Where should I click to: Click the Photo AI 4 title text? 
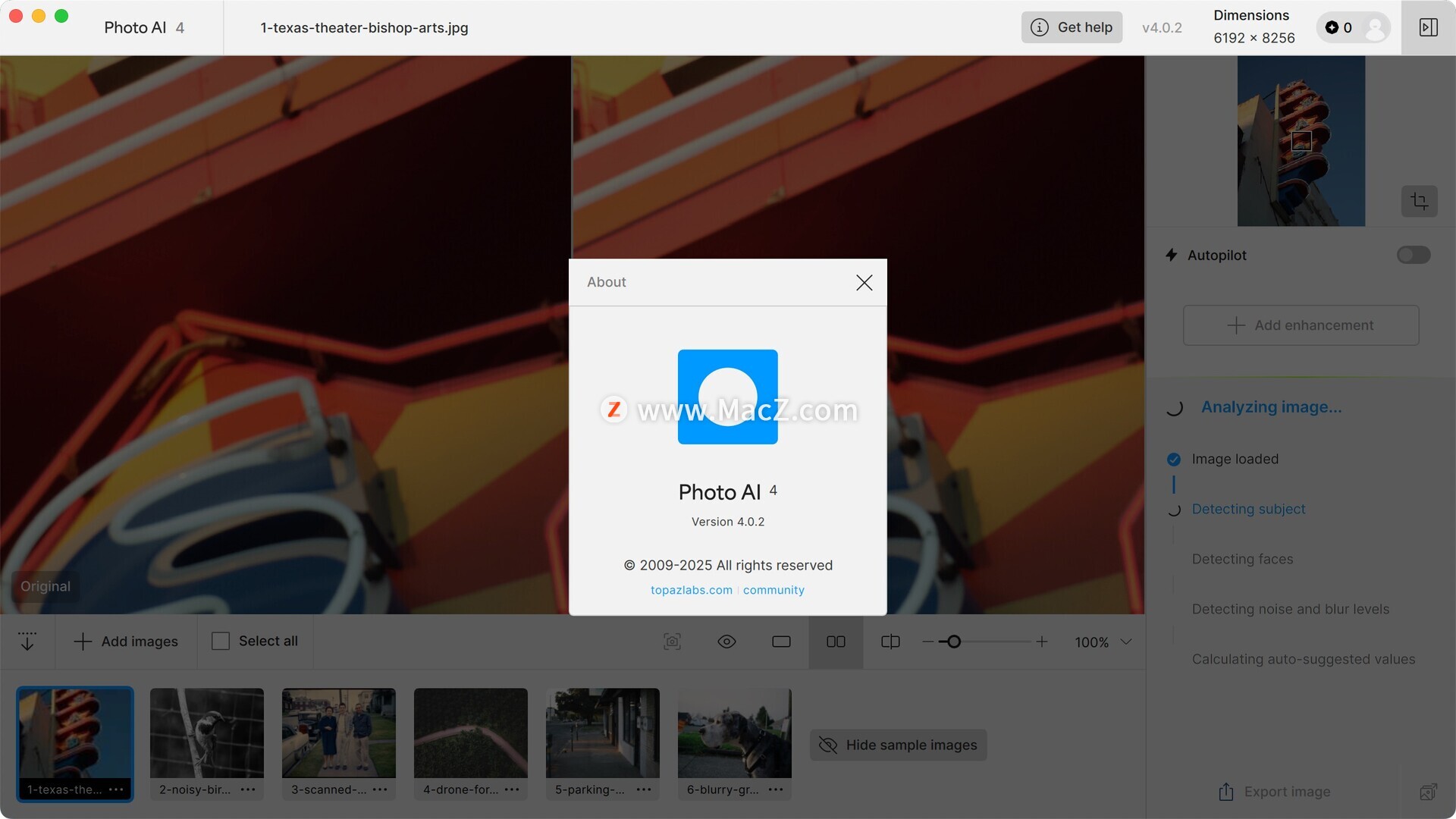[144, 27]
